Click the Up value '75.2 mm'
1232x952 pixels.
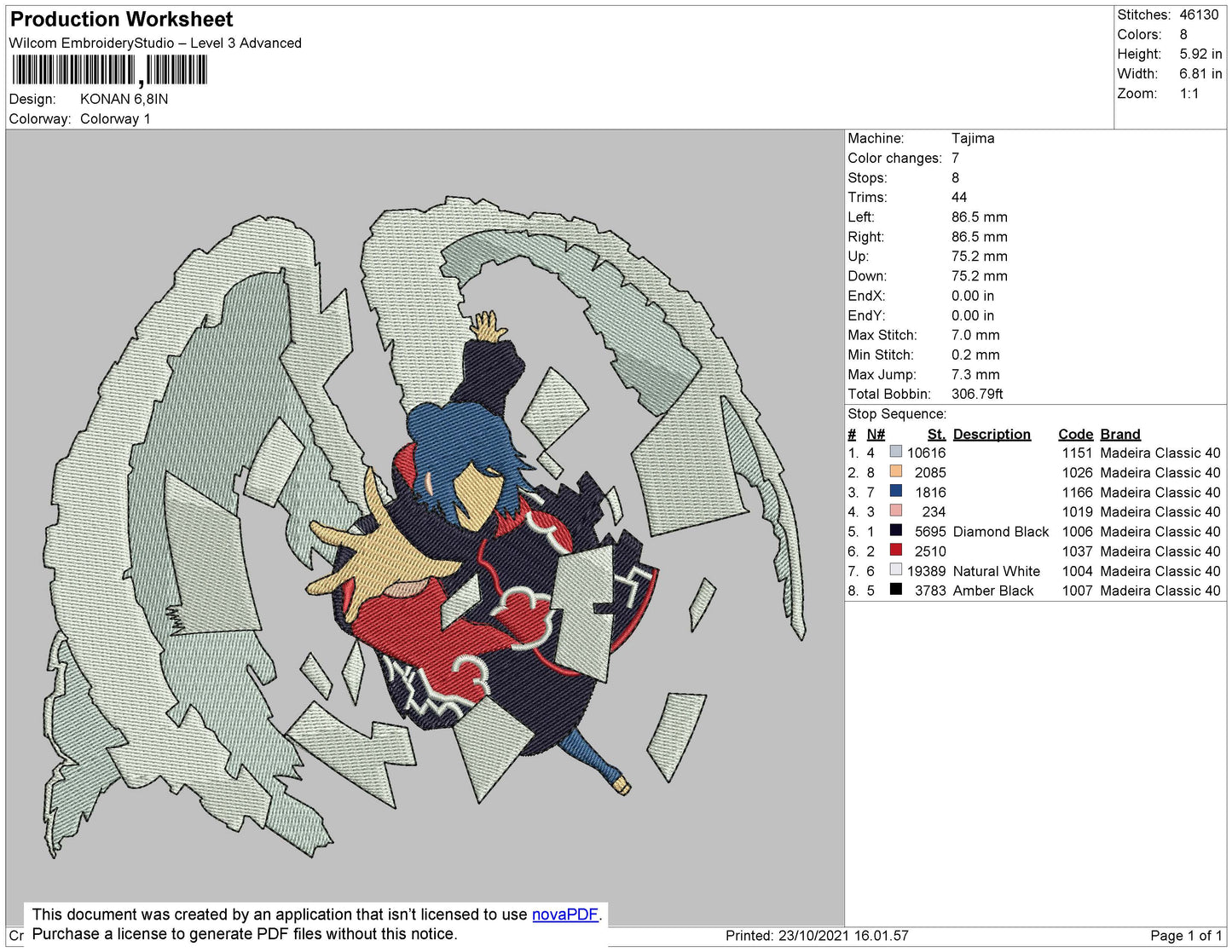point(980,257)
